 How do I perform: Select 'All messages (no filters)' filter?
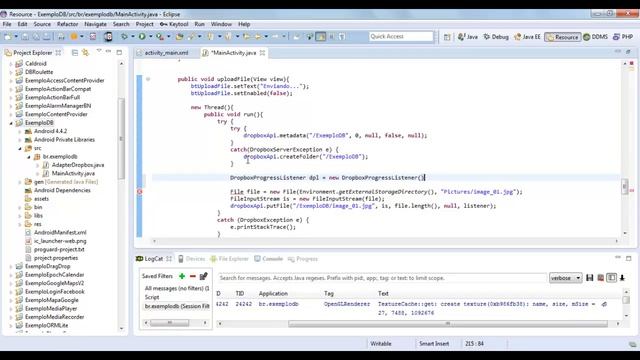click(x=177, y=289)
